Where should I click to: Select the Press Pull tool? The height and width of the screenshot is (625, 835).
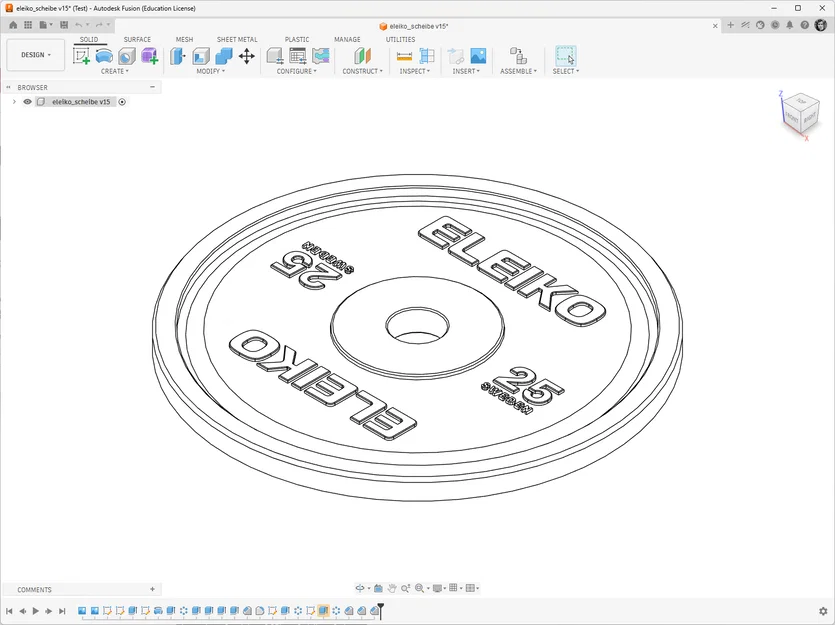click(178, 56)
